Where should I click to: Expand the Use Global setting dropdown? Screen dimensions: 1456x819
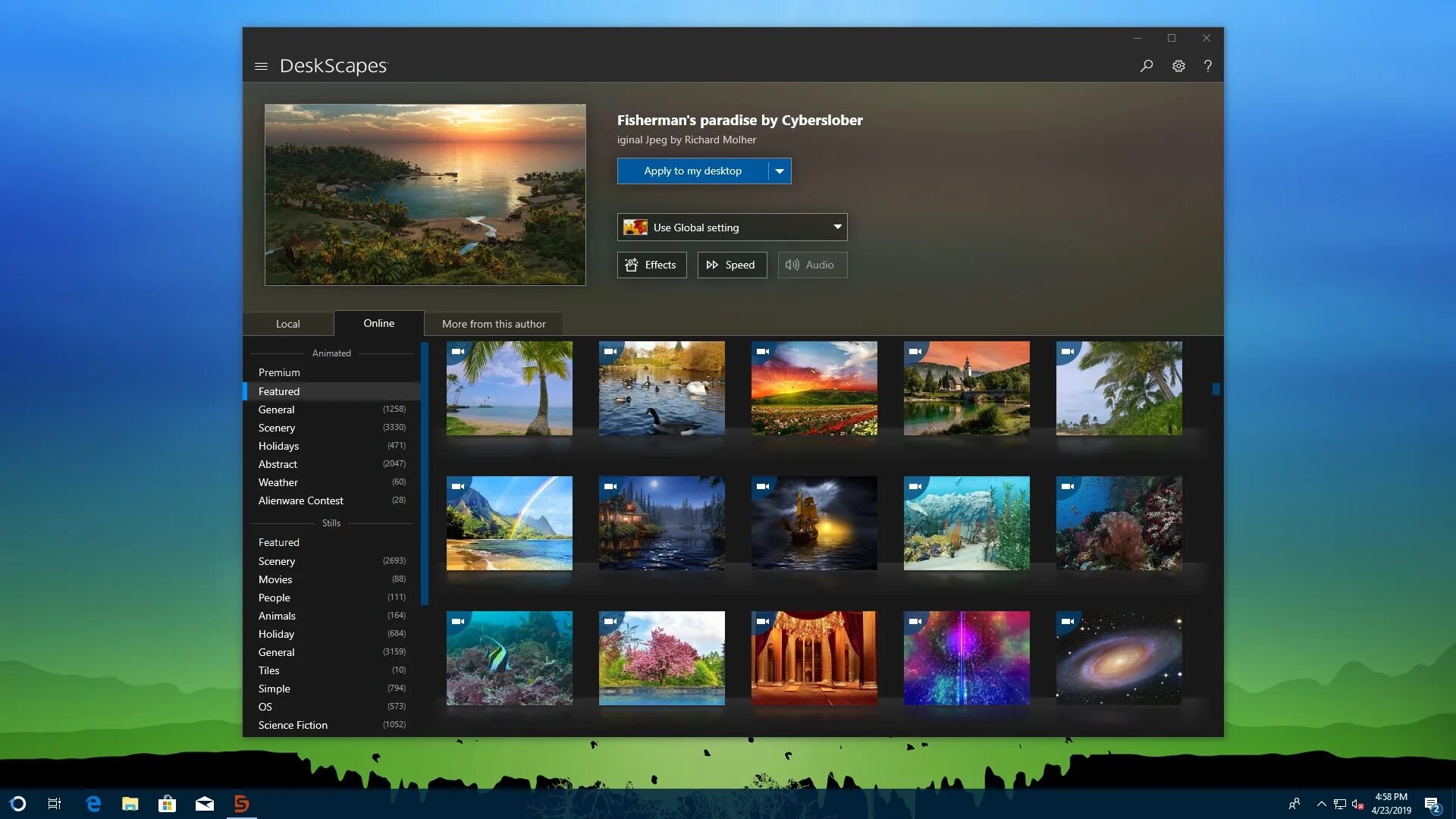tap(836, 226)
